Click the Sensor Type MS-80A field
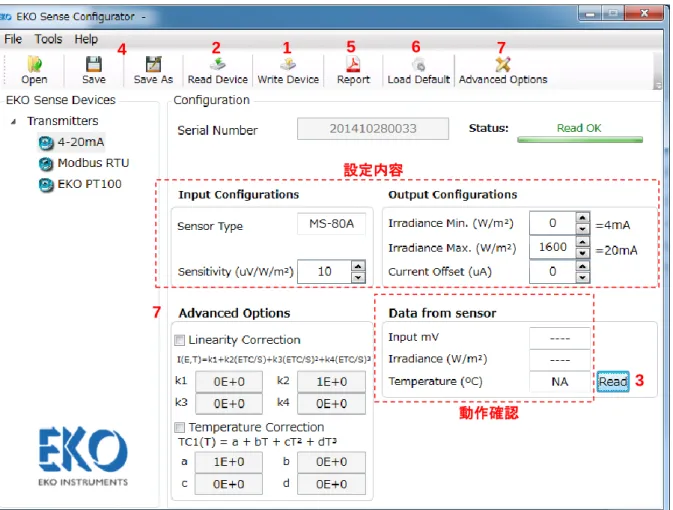 tap(331, 224)
